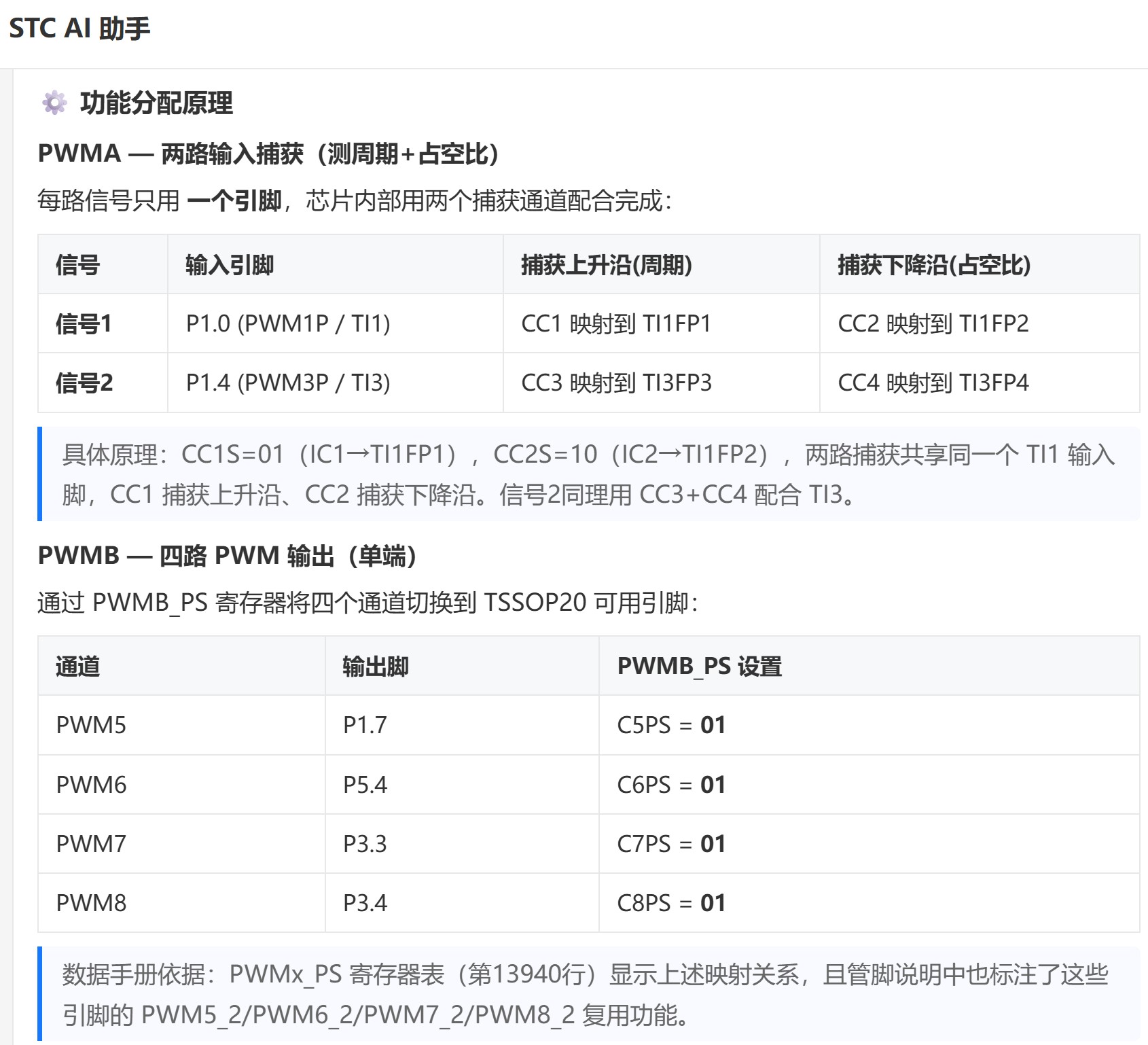Click the bold text 一个引脚
1148x1045 pixels.
234,200
